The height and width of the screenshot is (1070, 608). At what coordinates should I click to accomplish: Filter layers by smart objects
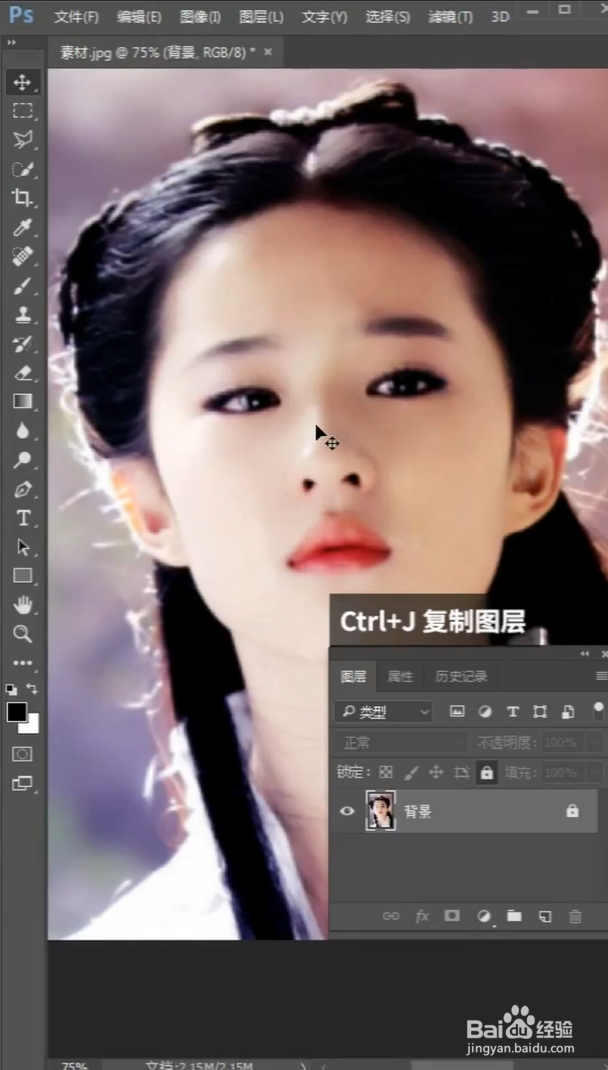pyautogui.click(x=568, y=712)
